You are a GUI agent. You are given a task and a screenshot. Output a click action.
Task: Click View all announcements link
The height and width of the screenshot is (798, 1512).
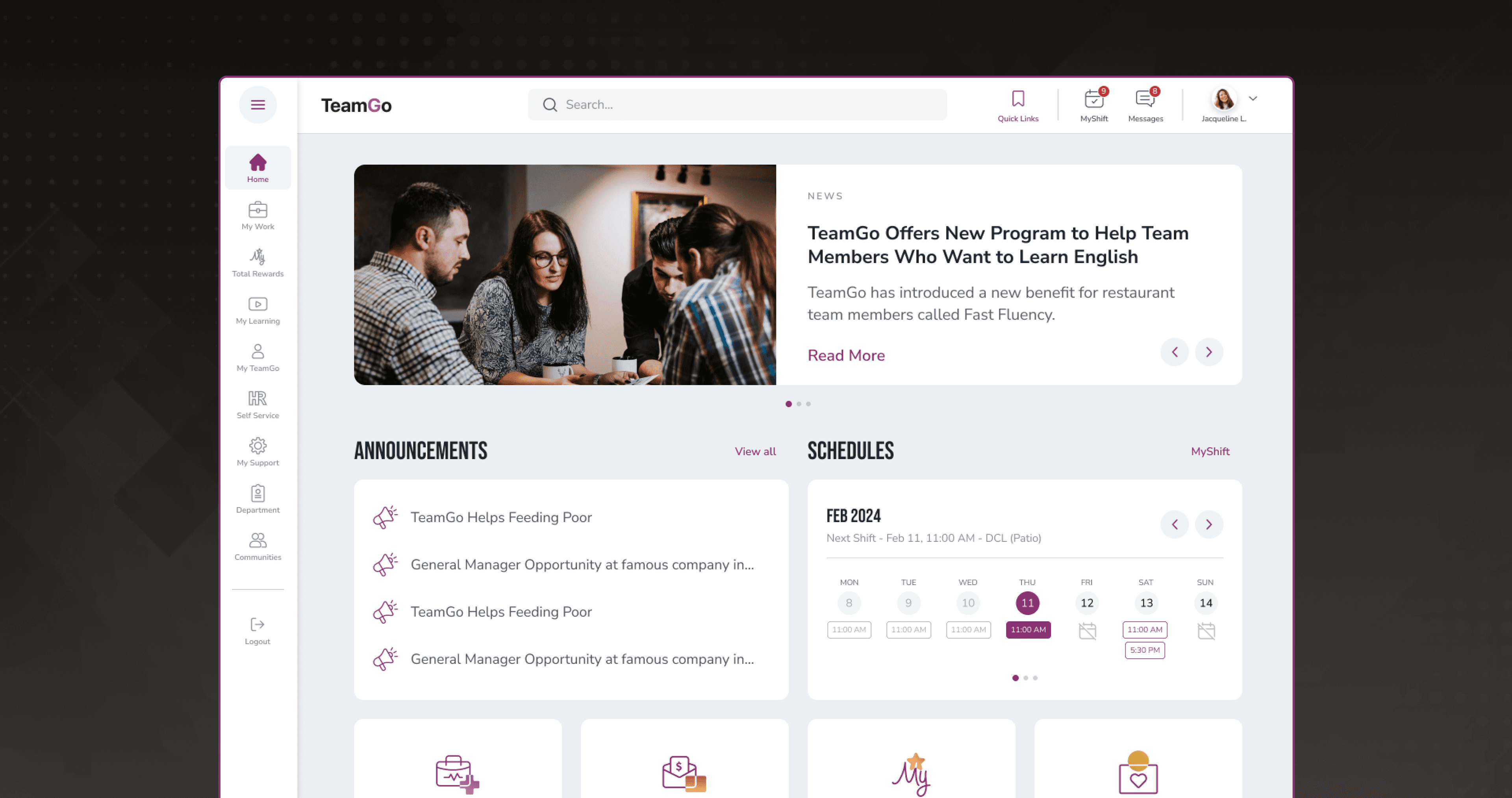pyautogui.click(x=754, y=451)
